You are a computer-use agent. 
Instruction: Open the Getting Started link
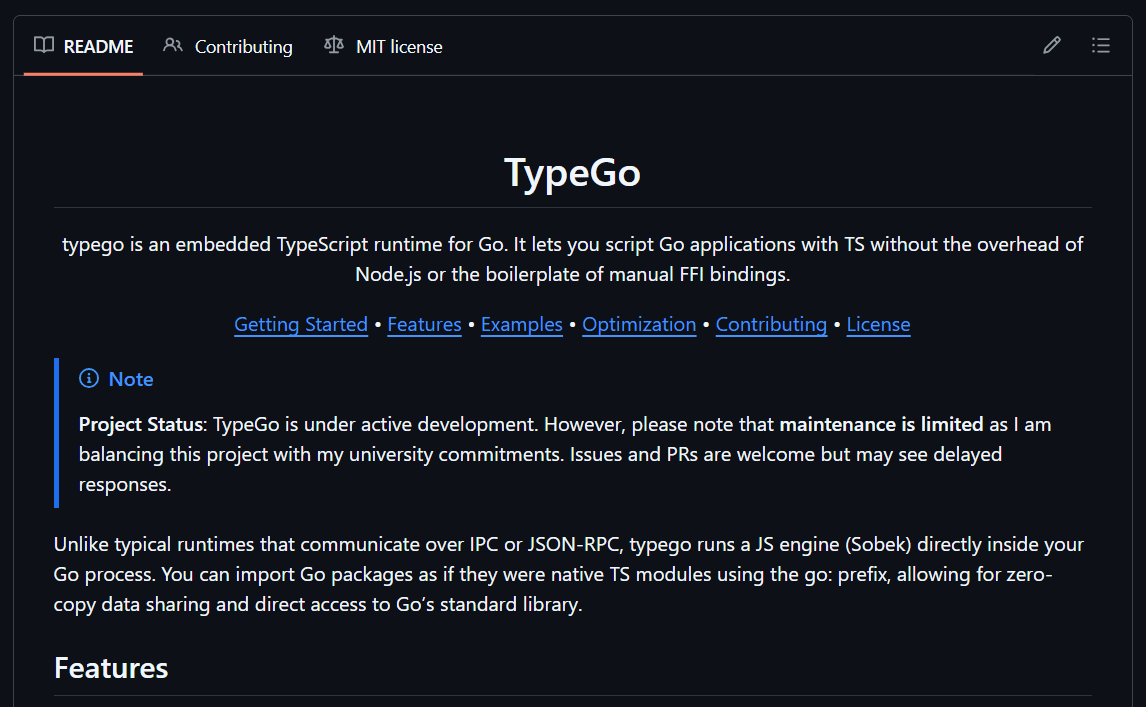click(x=300, y=324)
